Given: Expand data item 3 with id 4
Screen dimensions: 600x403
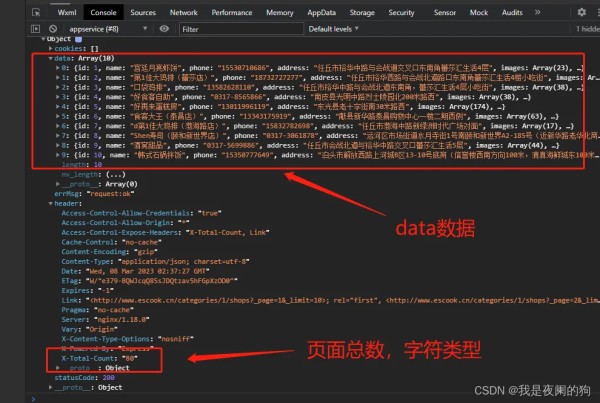Looking at the screenshot, I should (x=58, y=97).
